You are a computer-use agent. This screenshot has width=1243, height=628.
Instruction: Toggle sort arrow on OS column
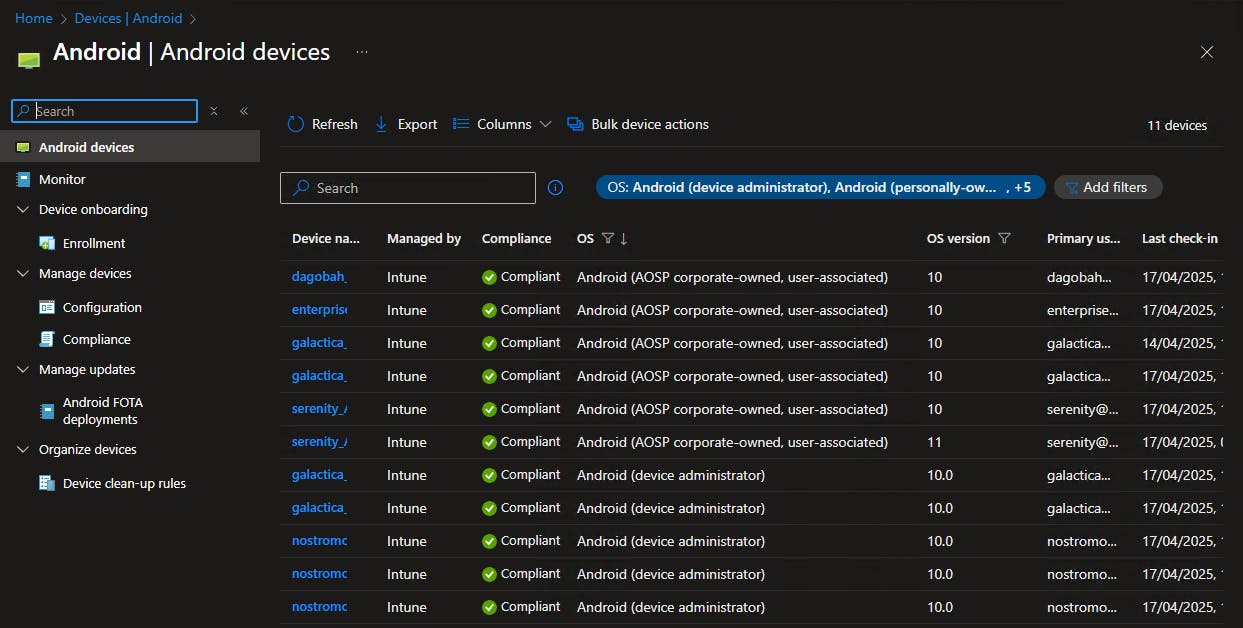(624, 238)
